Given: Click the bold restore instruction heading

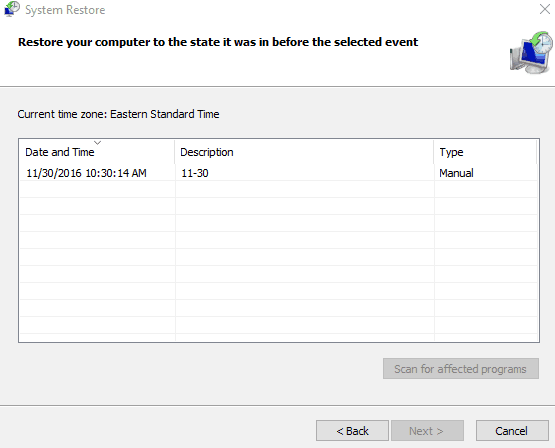Looking at the screenshot, I should click(218, 42).
